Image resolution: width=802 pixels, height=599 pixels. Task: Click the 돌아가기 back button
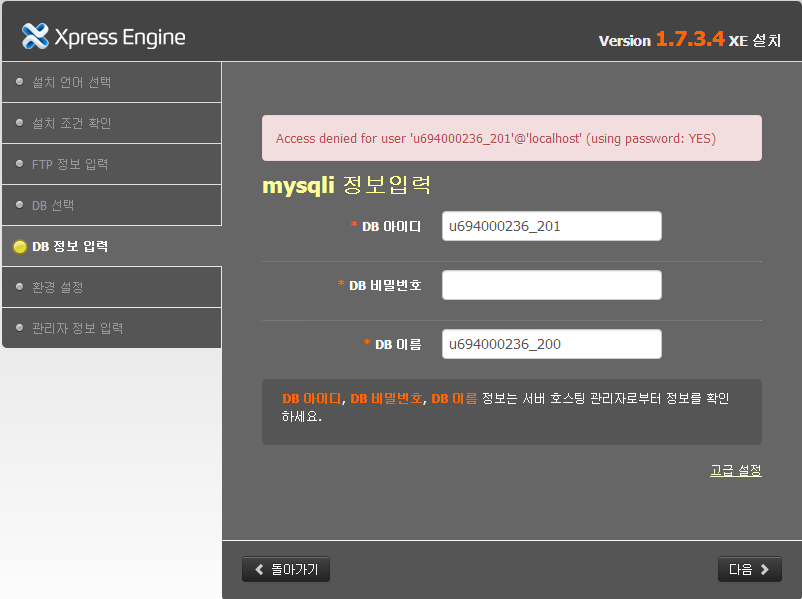pos(285,568)
